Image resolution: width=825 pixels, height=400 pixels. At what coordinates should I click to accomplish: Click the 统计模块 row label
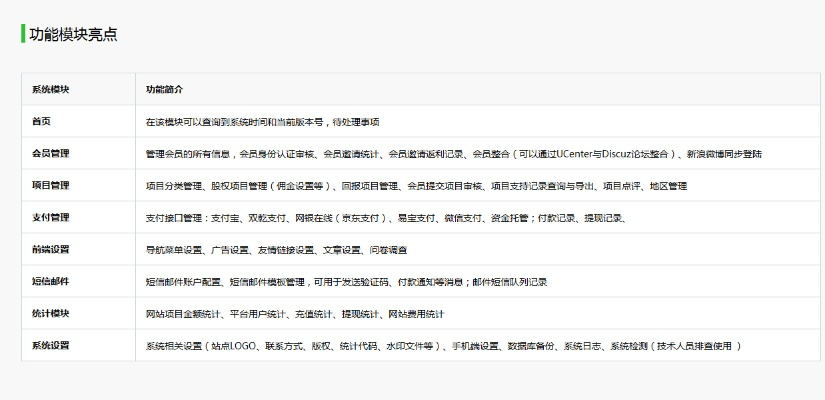(x=50, y=313)
